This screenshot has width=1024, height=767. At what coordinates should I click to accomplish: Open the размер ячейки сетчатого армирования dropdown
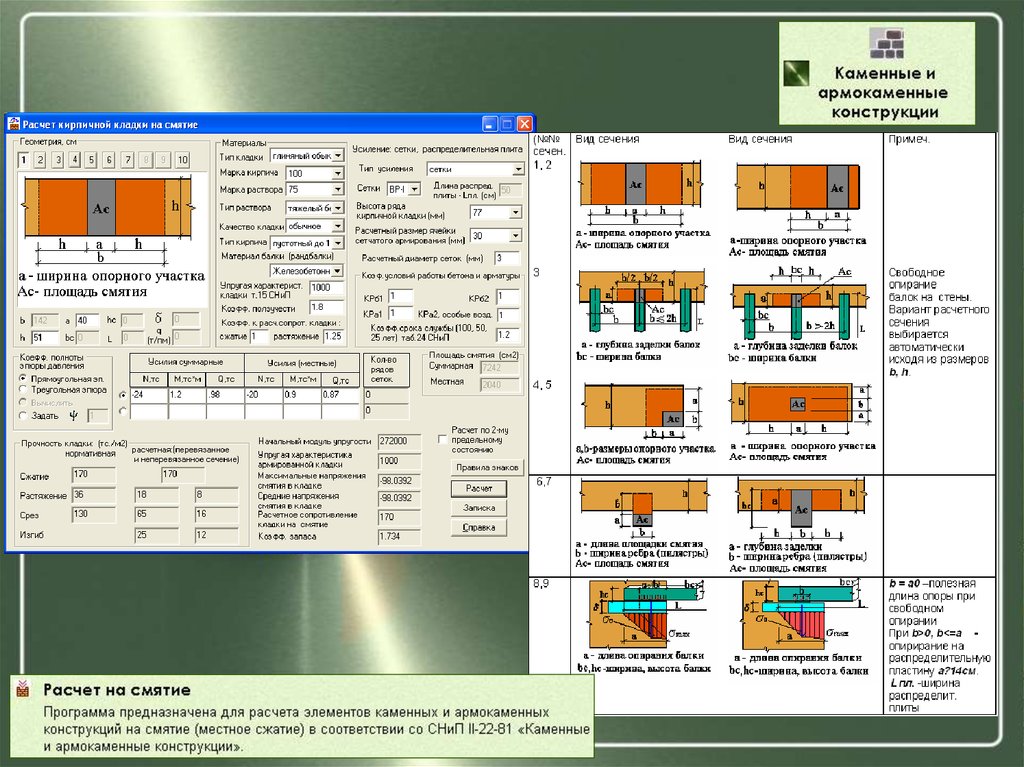516,236
